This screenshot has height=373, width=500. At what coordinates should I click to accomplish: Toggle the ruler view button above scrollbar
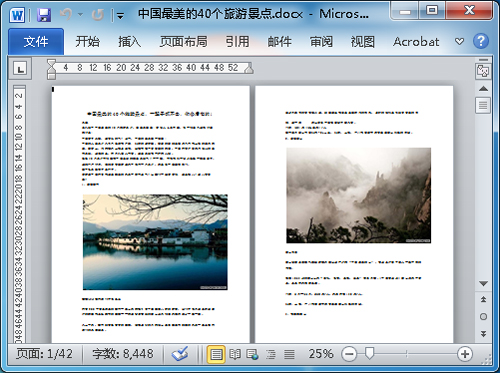click(483, 70)
